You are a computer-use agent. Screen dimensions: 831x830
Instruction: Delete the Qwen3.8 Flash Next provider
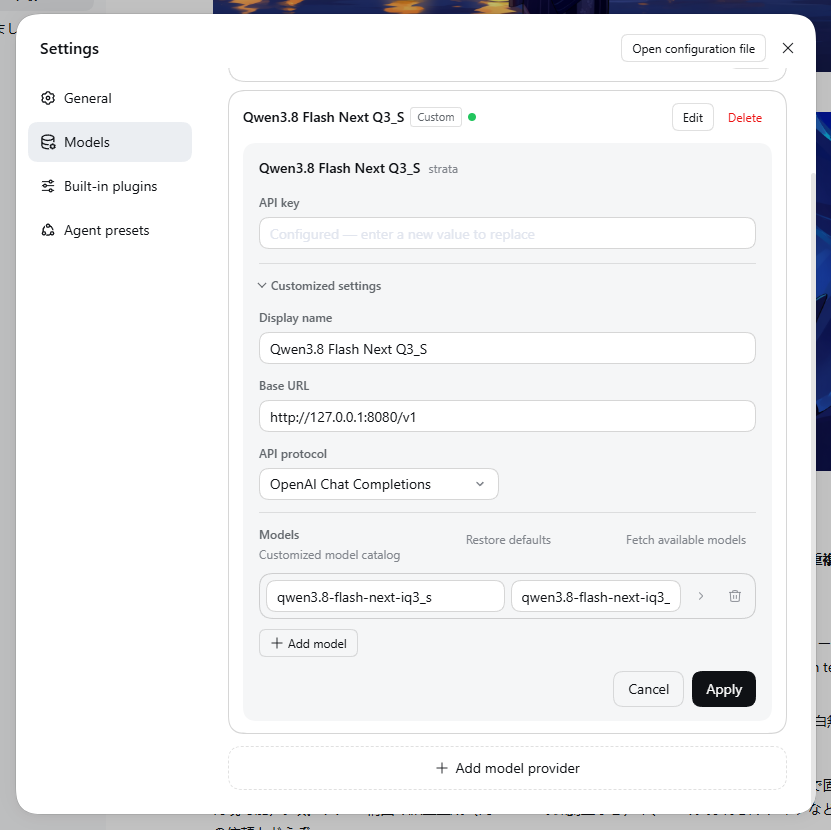745,118
